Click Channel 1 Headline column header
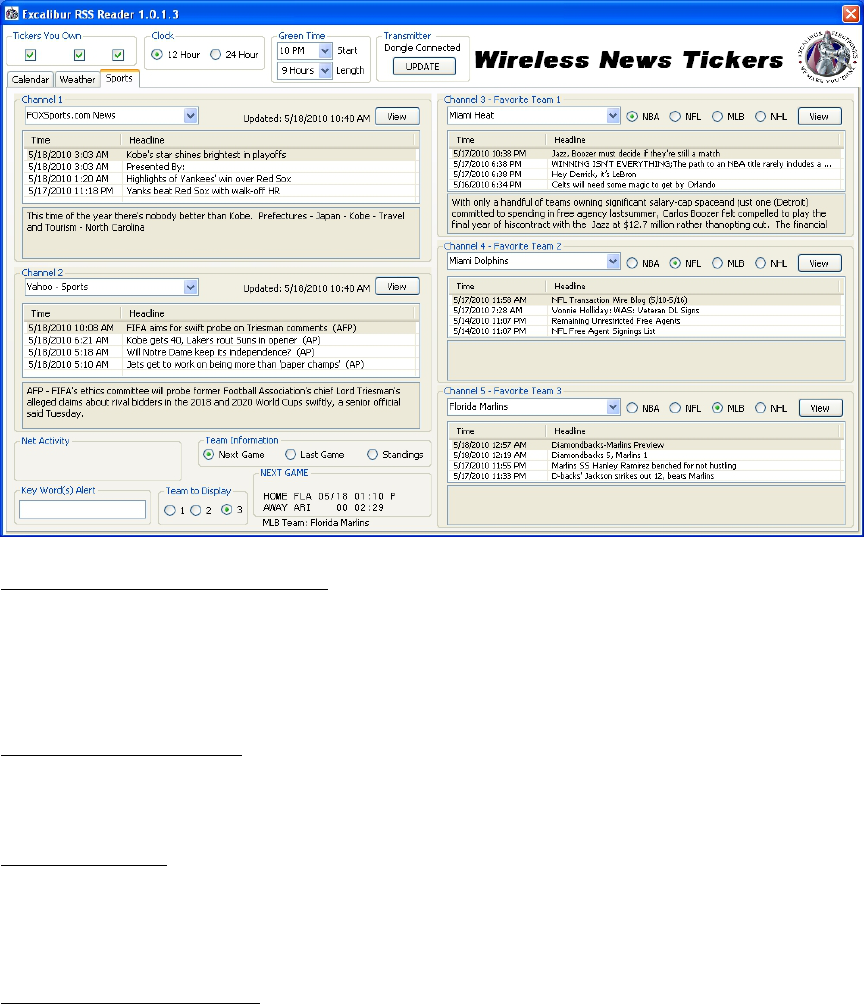Image resolution: width=864 pixels, height=1004 pixels. click(268, 140)
